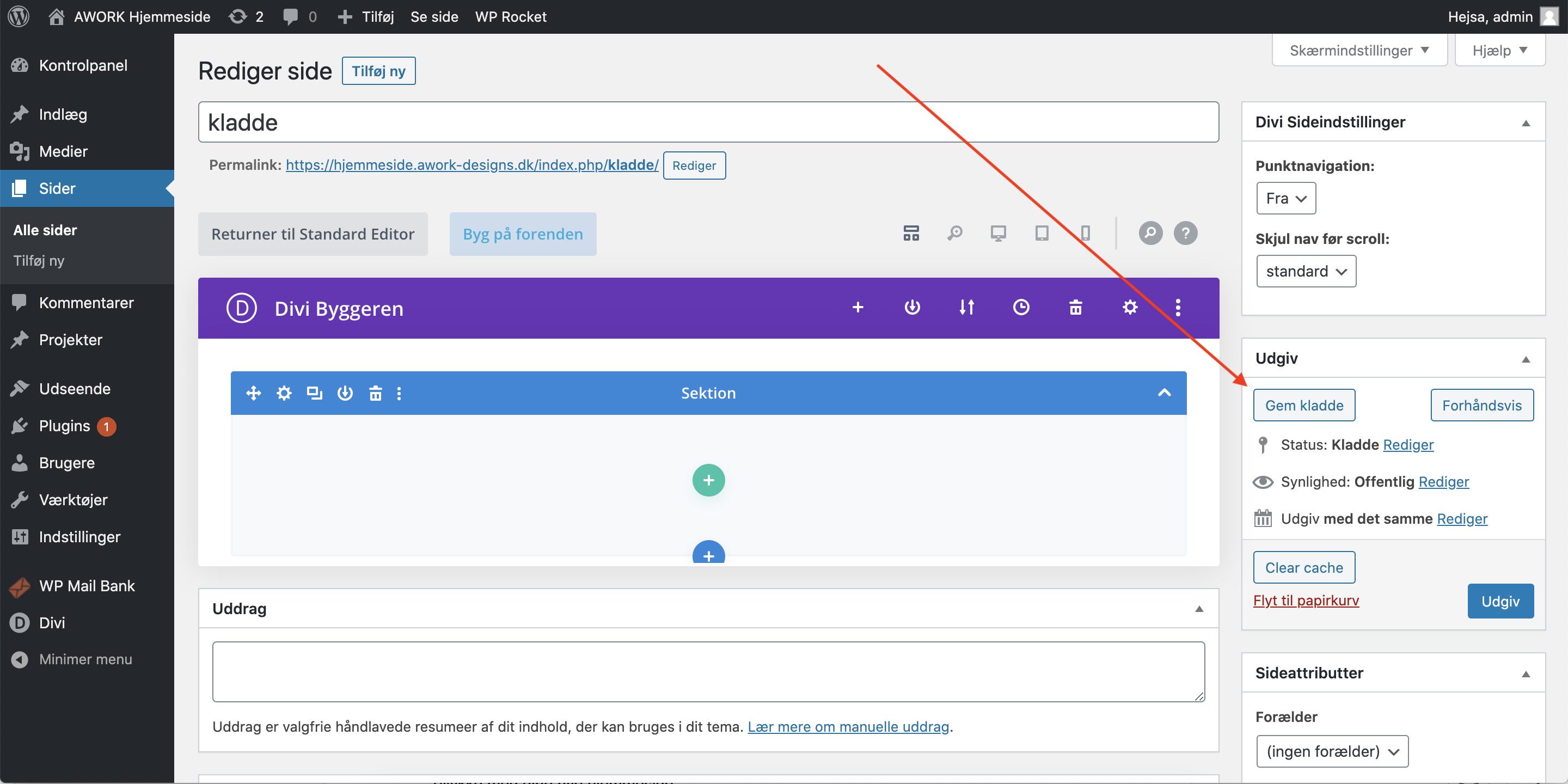The image size is (1568, 784).
Task: Click the blue add section plus button
Action: click(x=708, y=552)
